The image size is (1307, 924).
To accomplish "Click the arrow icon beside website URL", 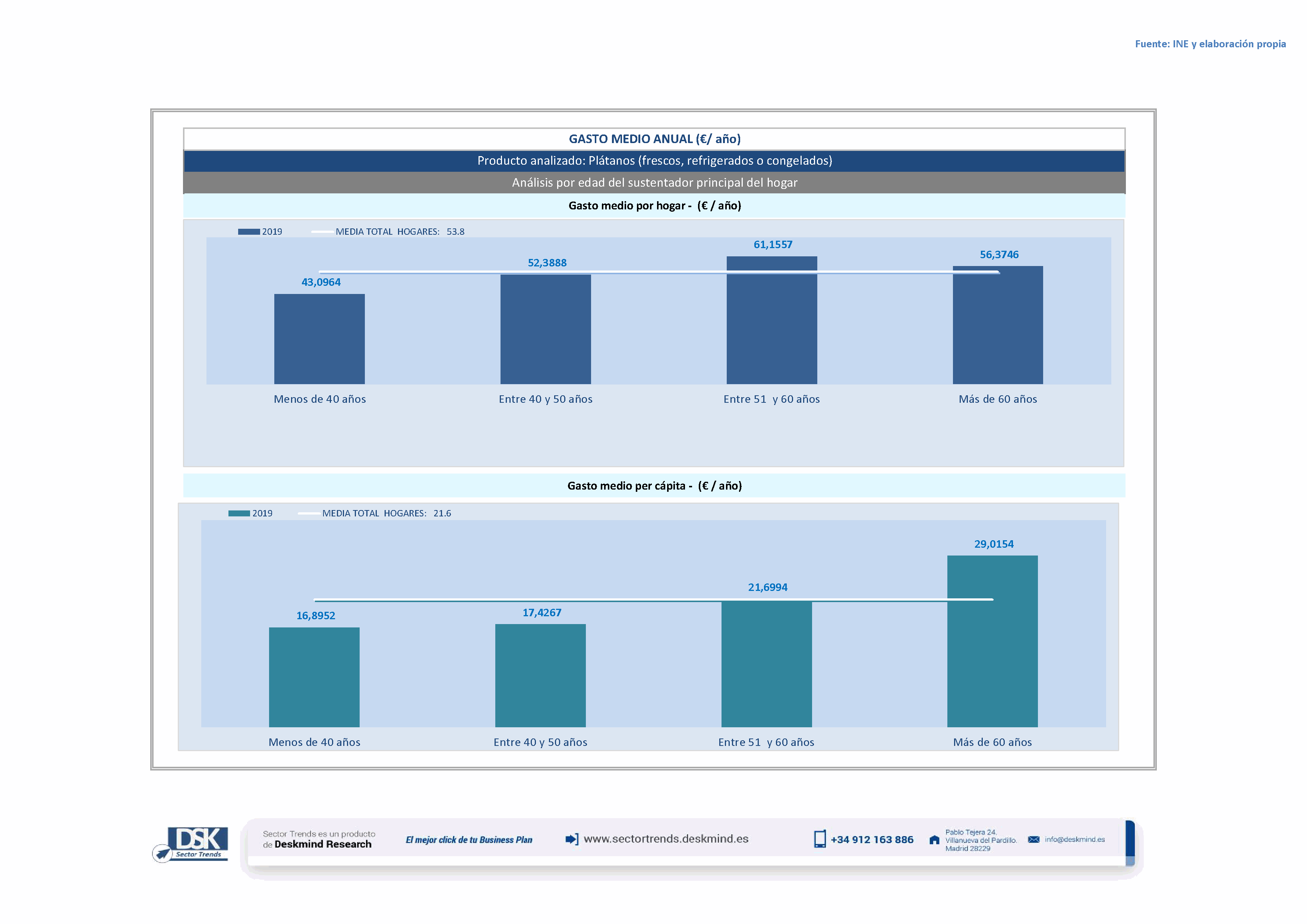I will [x=572, y=839].
